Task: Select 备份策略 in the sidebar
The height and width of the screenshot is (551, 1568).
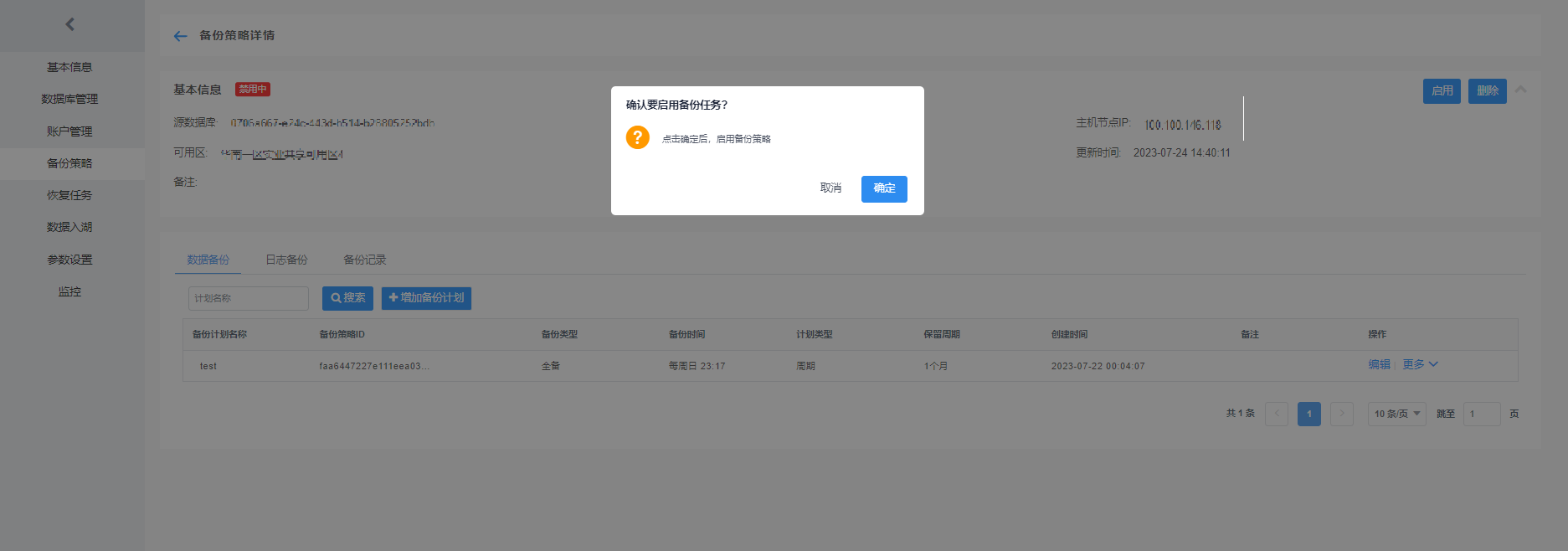Action: 70,163
